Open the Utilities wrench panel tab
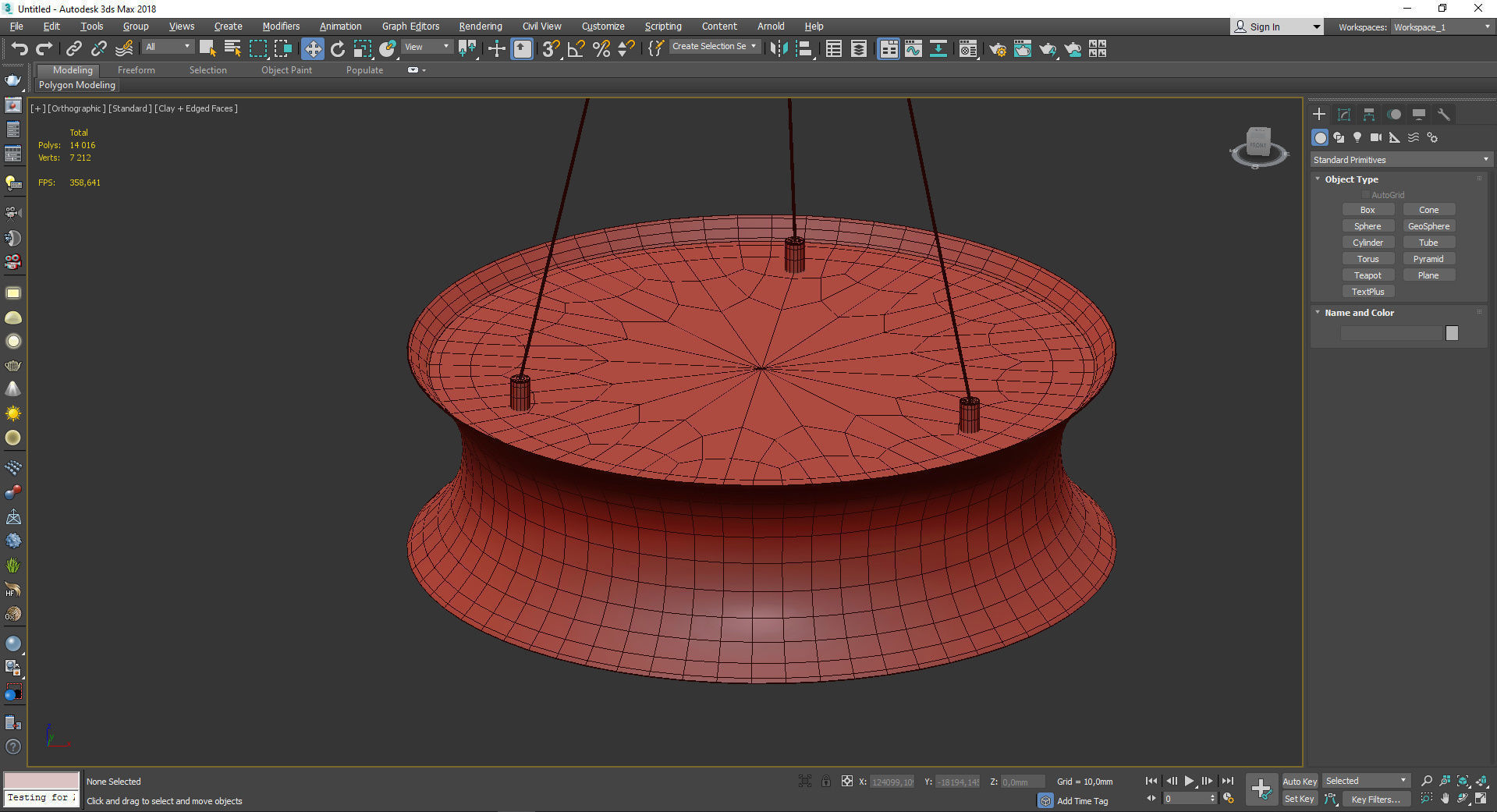The width and height of the screenshot is (1497, 812). point(1444,115)
